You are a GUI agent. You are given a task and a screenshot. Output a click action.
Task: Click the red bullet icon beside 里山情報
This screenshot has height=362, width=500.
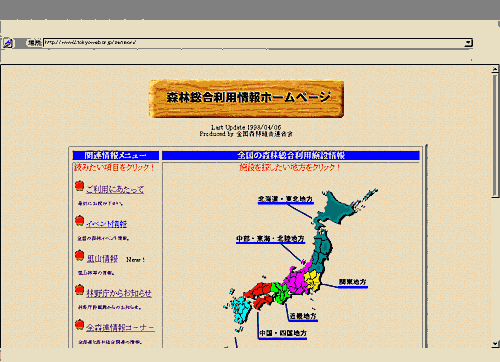79,255
